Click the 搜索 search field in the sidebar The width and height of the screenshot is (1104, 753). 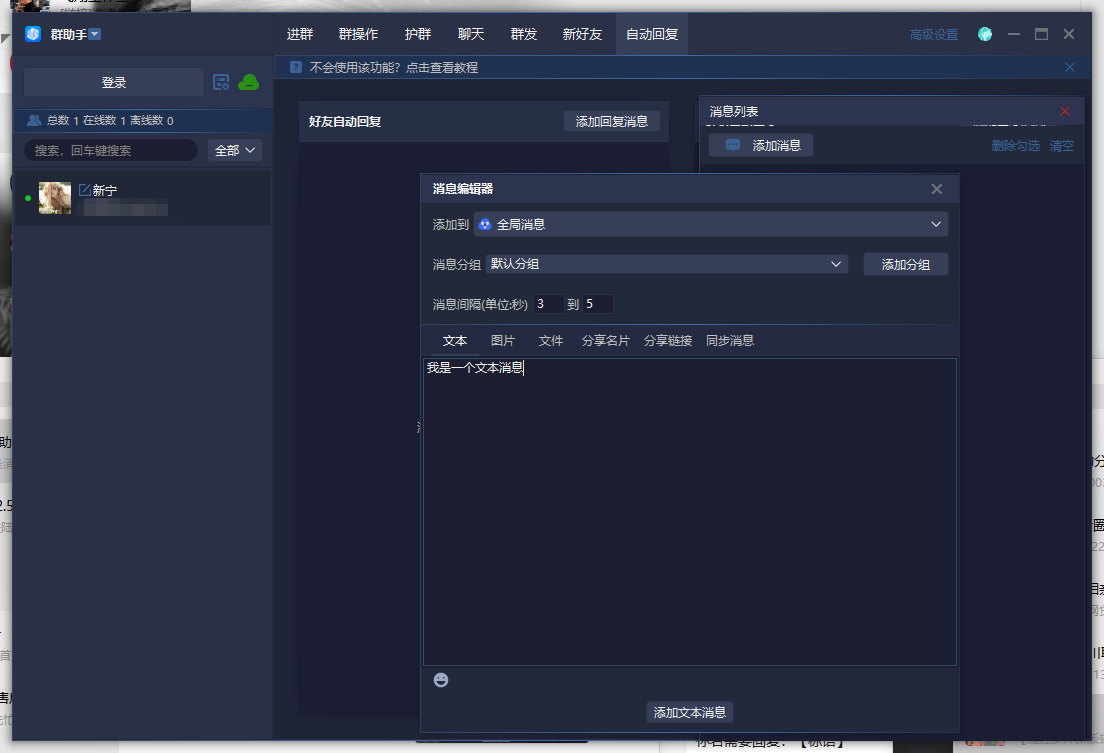[110, 150]
